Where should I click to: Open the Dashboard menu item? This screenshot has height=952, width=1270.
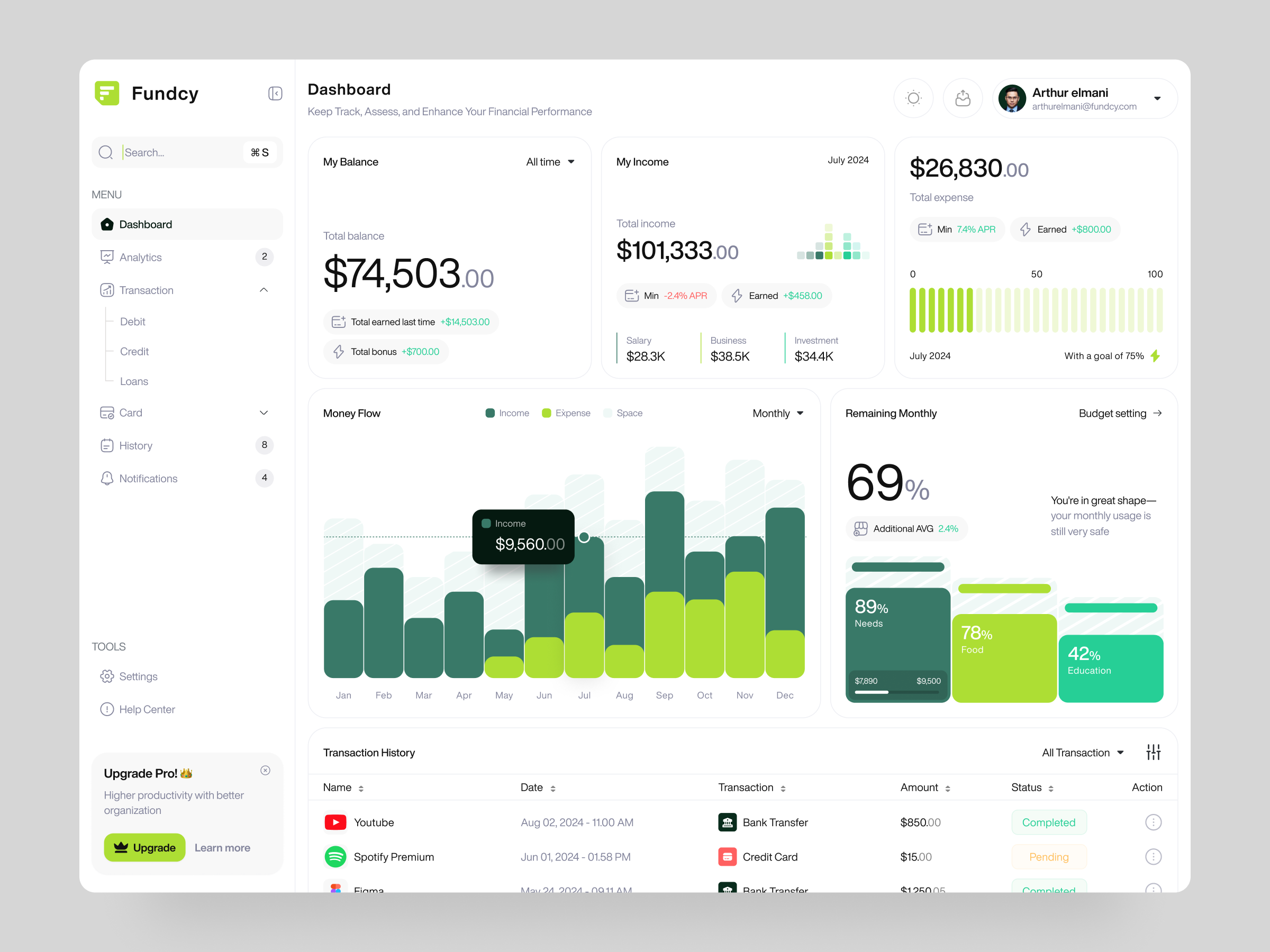146,224
